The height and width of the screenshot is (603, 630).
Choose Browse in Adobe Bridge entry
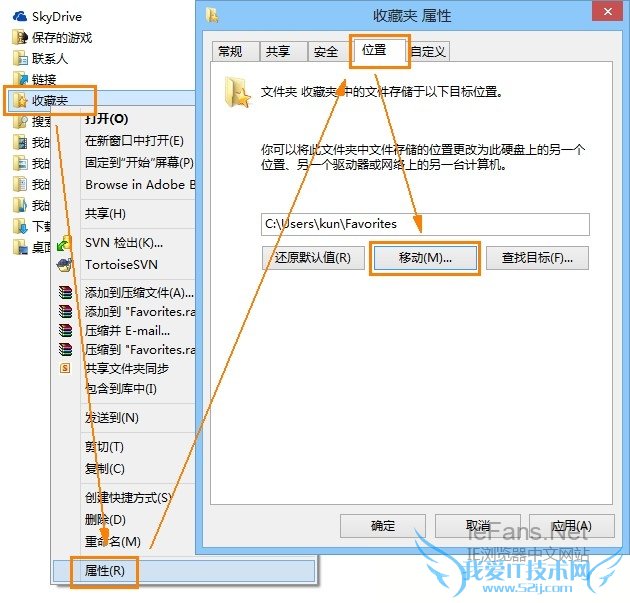coord(140,184)
